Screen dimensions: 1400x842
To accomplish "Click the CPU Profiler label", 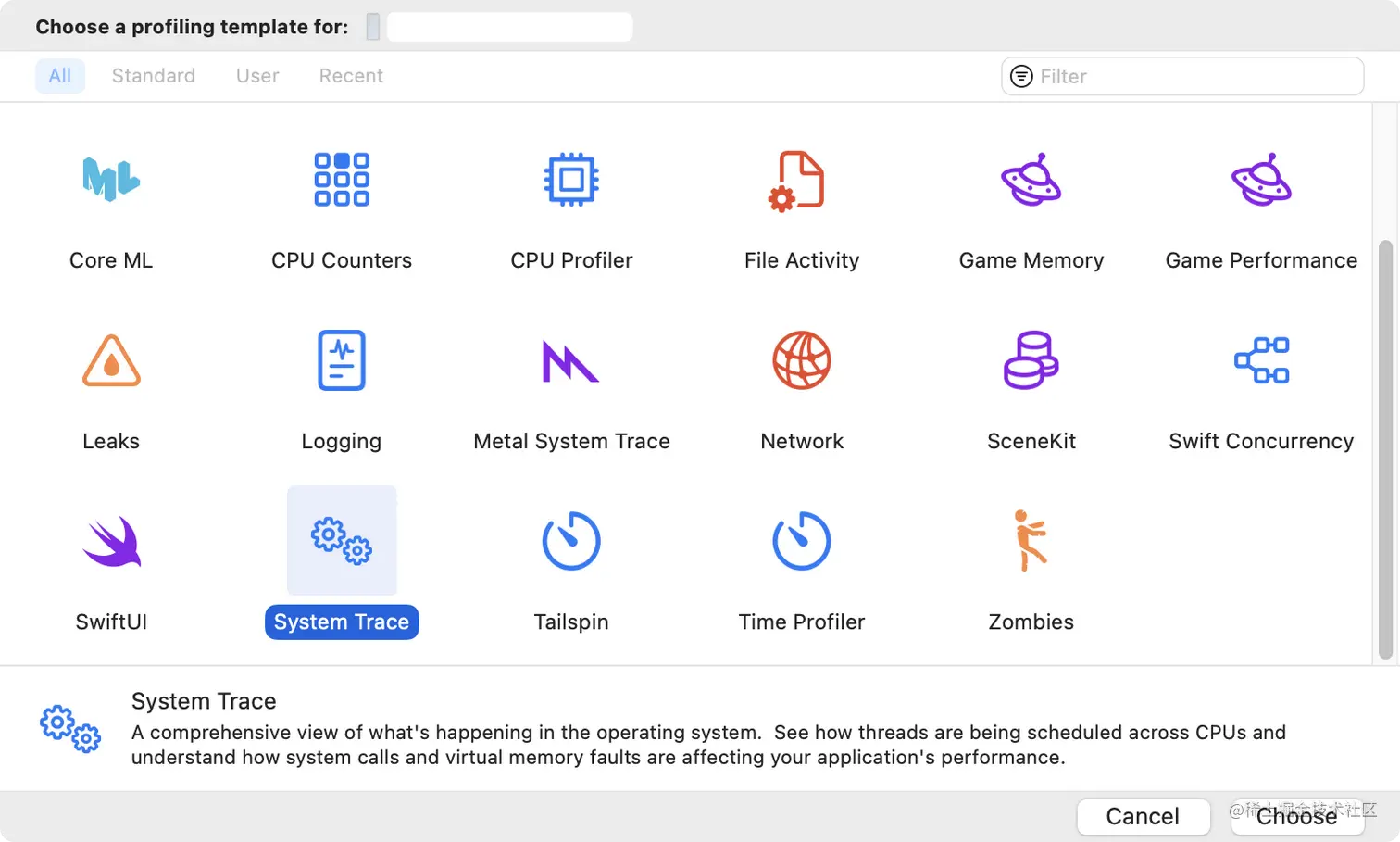I will [571, 260].
